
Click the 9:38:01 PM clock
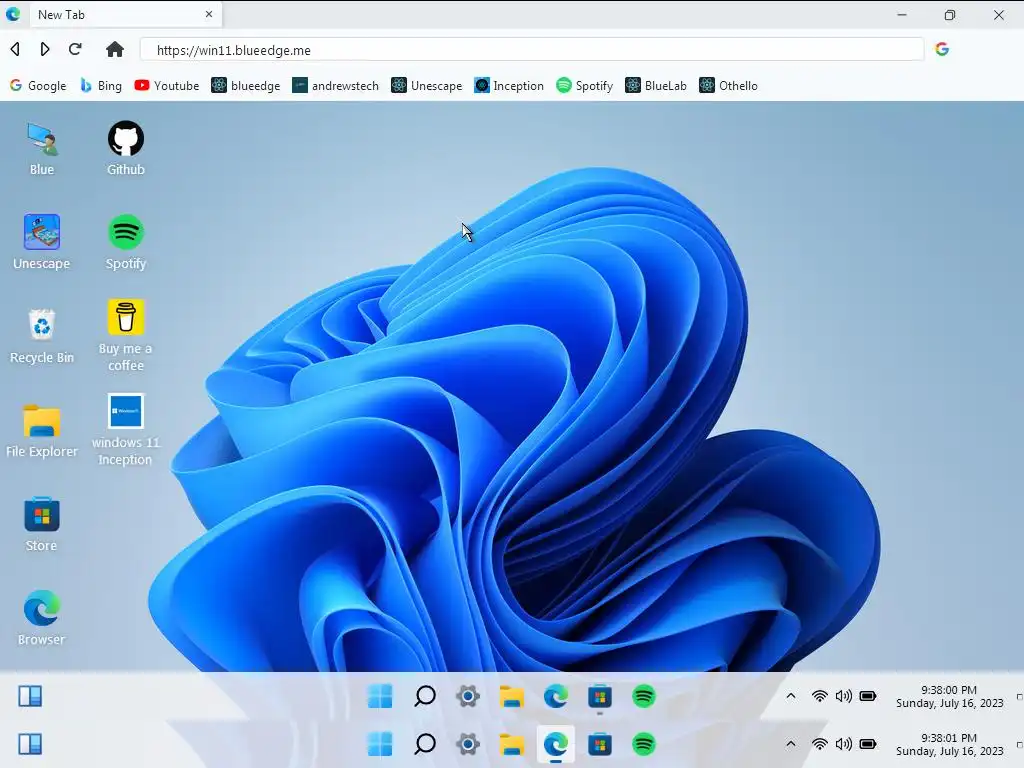coord(949,744)
